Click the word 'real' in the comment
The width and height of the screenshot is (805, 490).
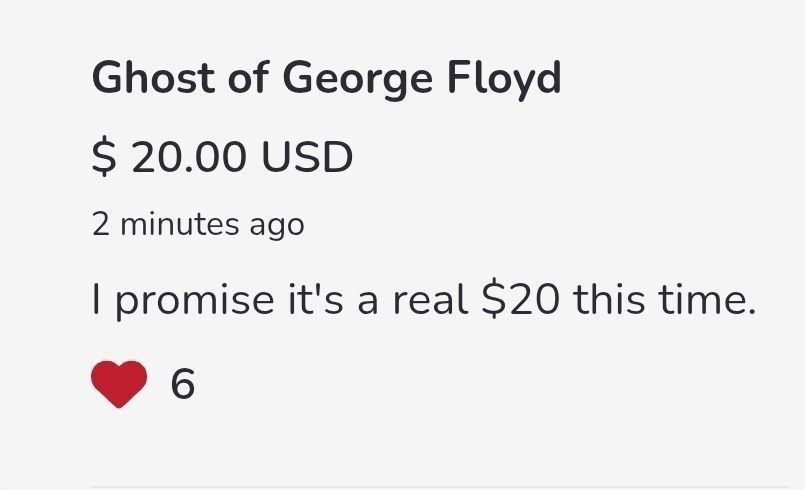pos(430,300)
